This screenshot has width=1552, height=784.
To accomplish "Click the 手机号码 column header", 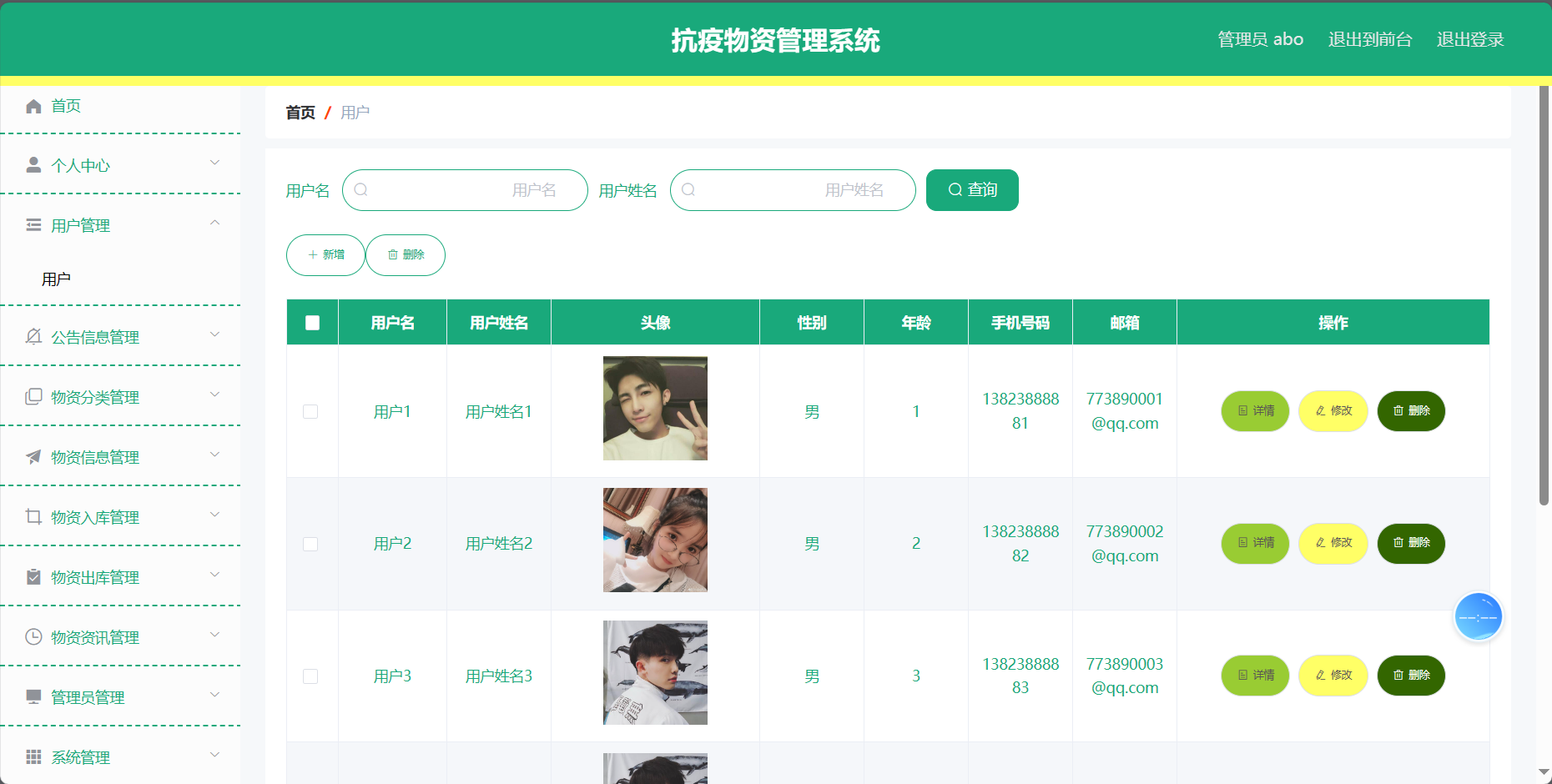I will (1020, 323).
